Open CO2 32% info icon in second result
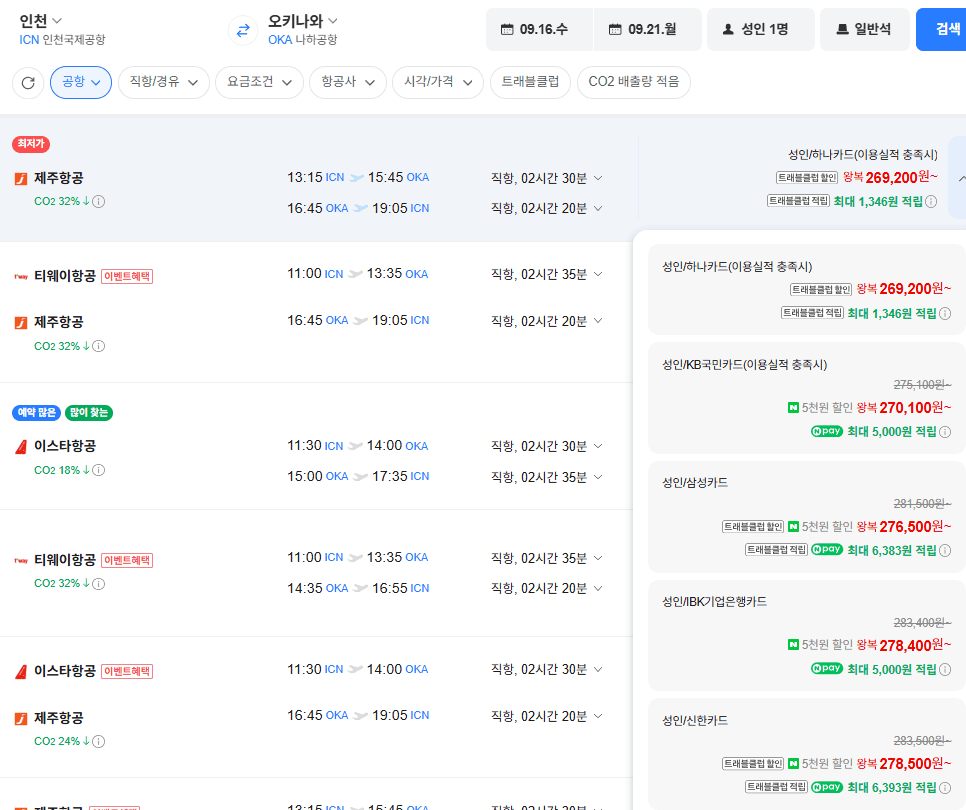966x810 pixels. tap(99, 346)
